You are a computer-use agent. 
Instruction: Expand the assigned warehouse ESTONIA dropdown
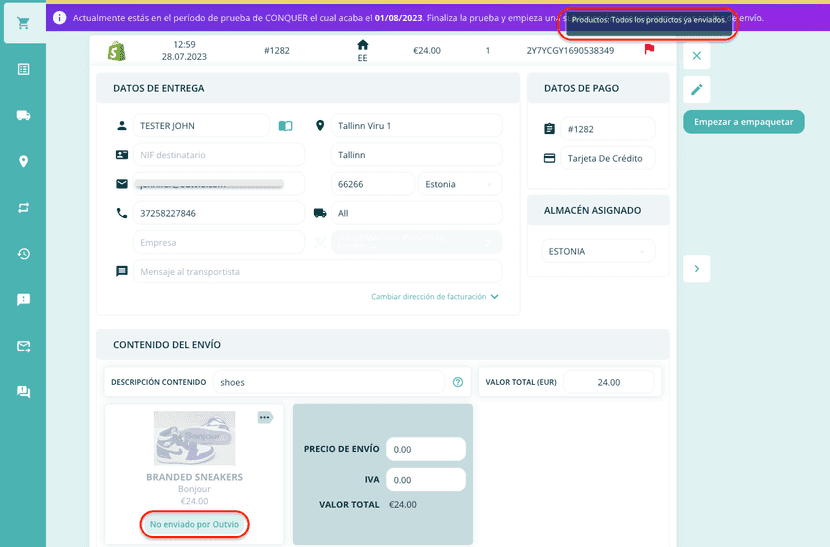[598, 251]
